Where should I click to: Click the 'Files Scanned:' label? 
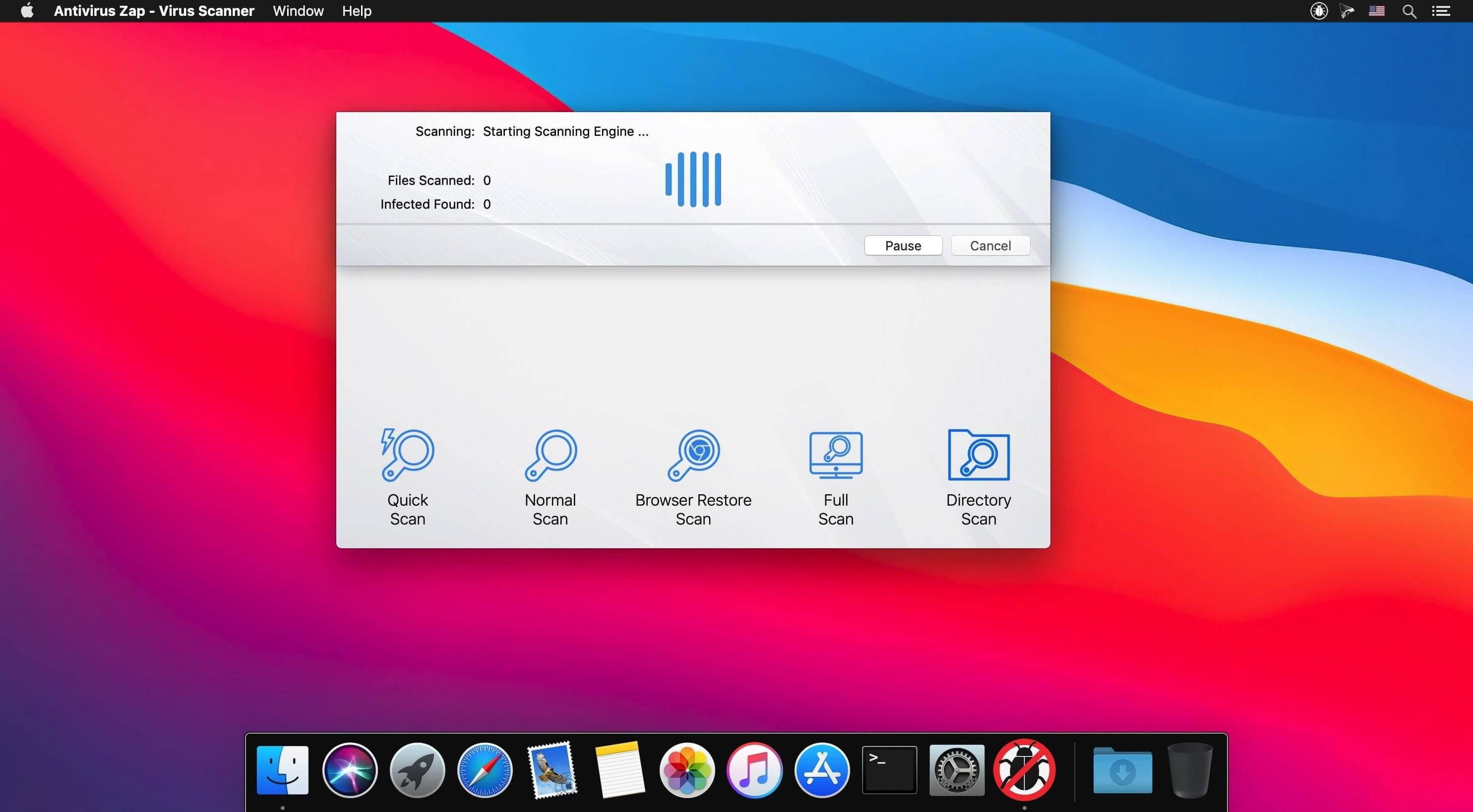tap(431, 180)
